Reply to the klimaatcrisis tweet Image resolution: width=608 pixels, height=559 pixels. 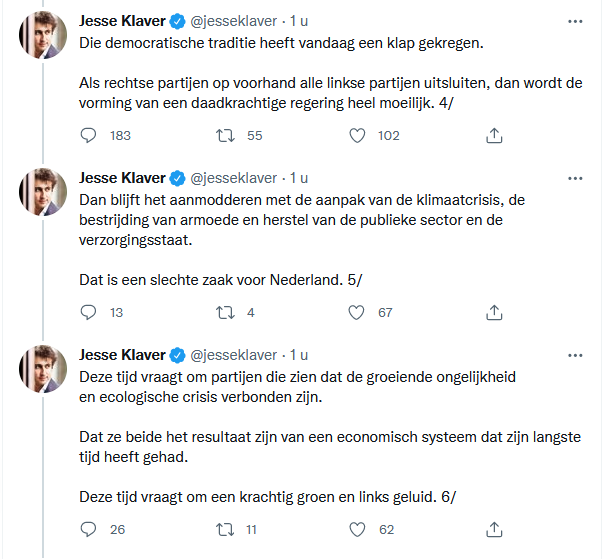89,312
